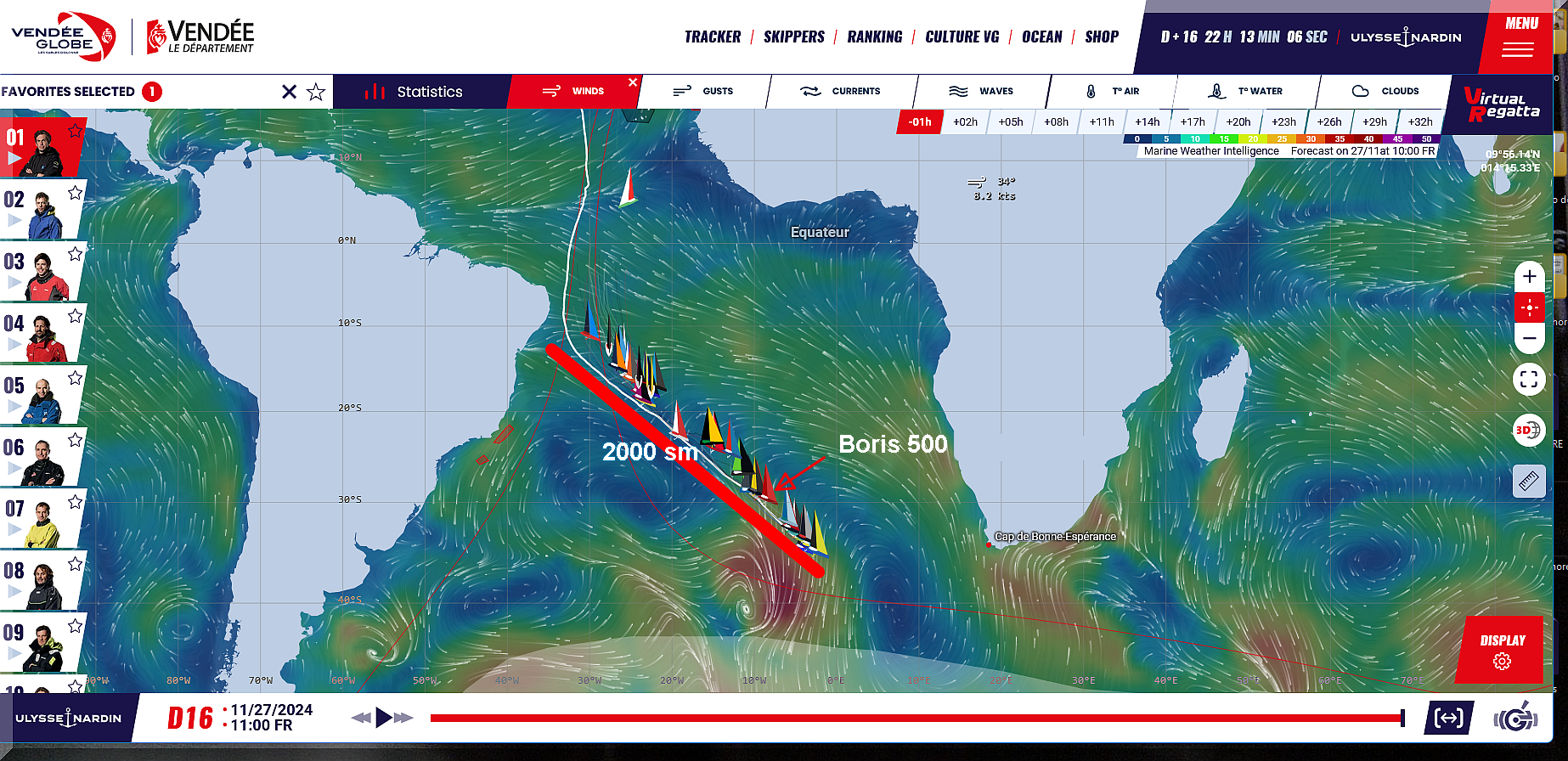Enable the WAVES layer

tap(982, 92)
